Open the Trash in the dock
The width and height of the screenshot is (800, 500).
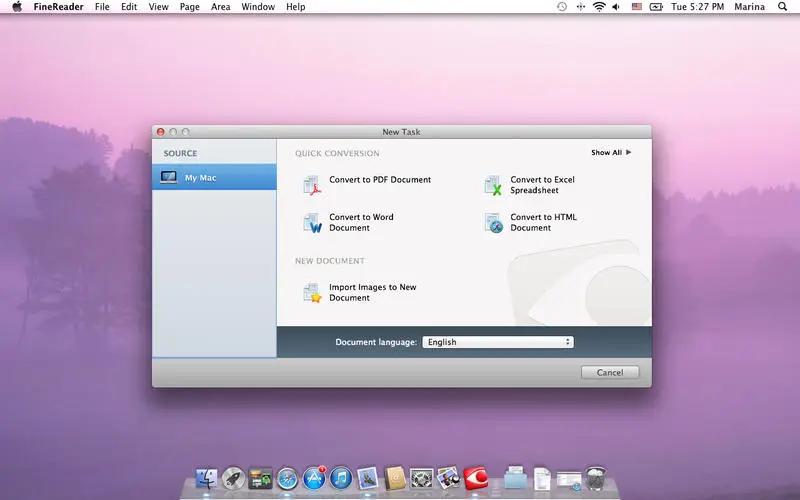[x=595, y=479]
